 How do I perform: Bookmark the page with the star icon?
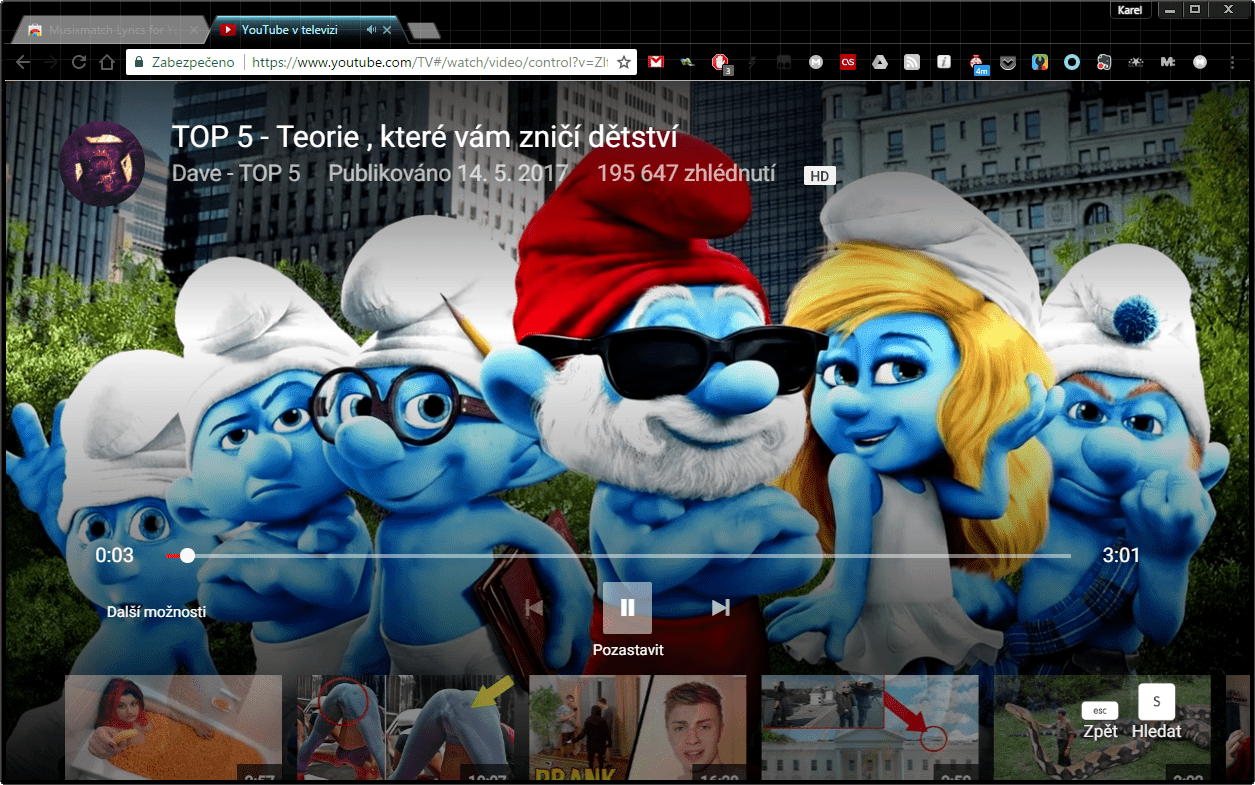point(624,62)
